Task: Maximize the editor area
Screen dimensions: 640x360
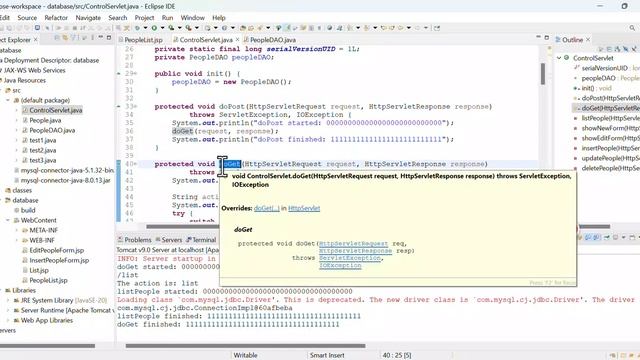Action: point(547,38)
